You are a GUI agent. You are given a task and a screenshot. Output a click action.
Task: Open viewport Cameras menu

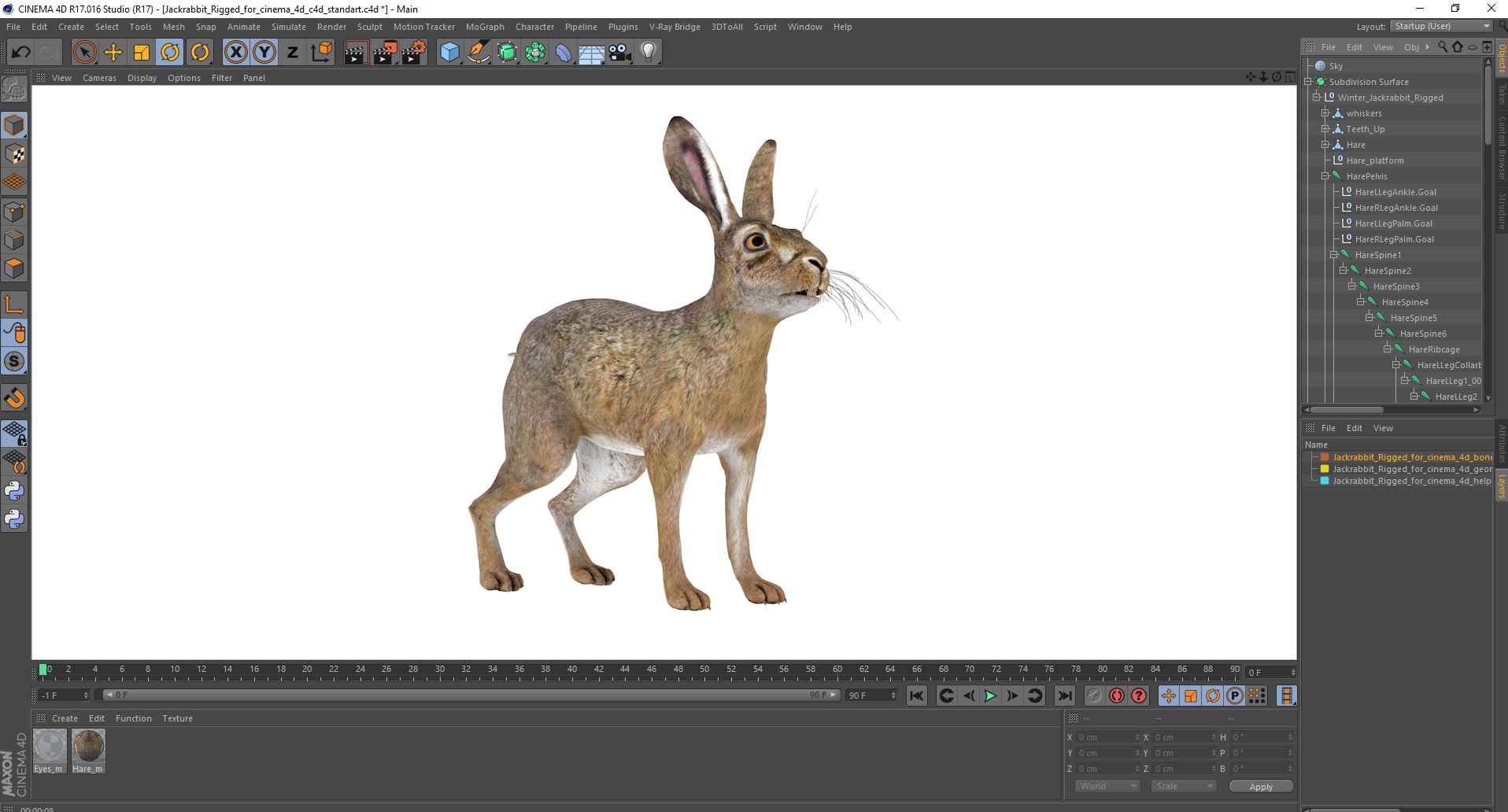[99, 78]
